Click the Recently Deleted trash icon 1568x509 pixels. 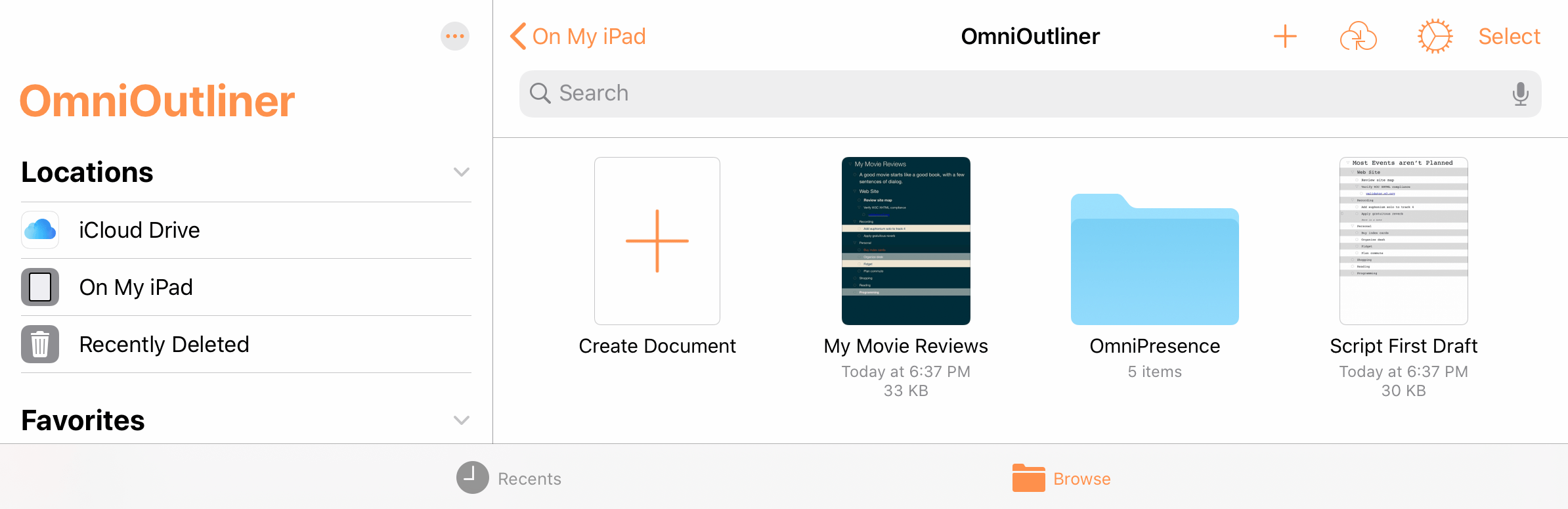click(40, 344)
